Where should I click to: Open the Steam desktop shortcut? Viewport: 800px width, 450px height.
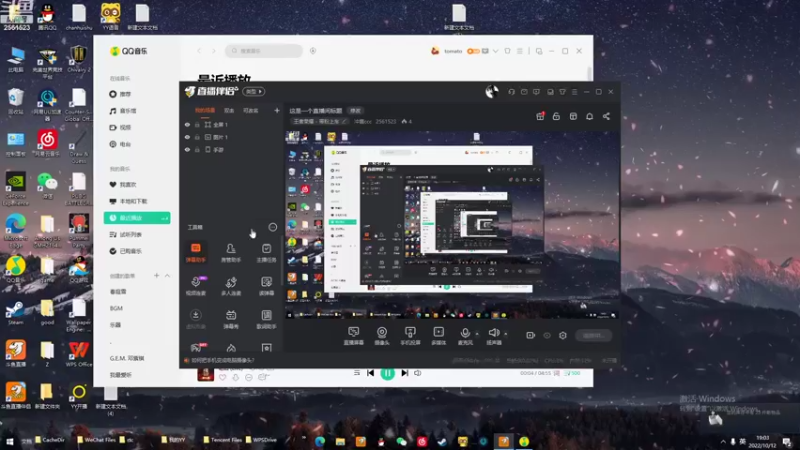click(x=15, y=313)
